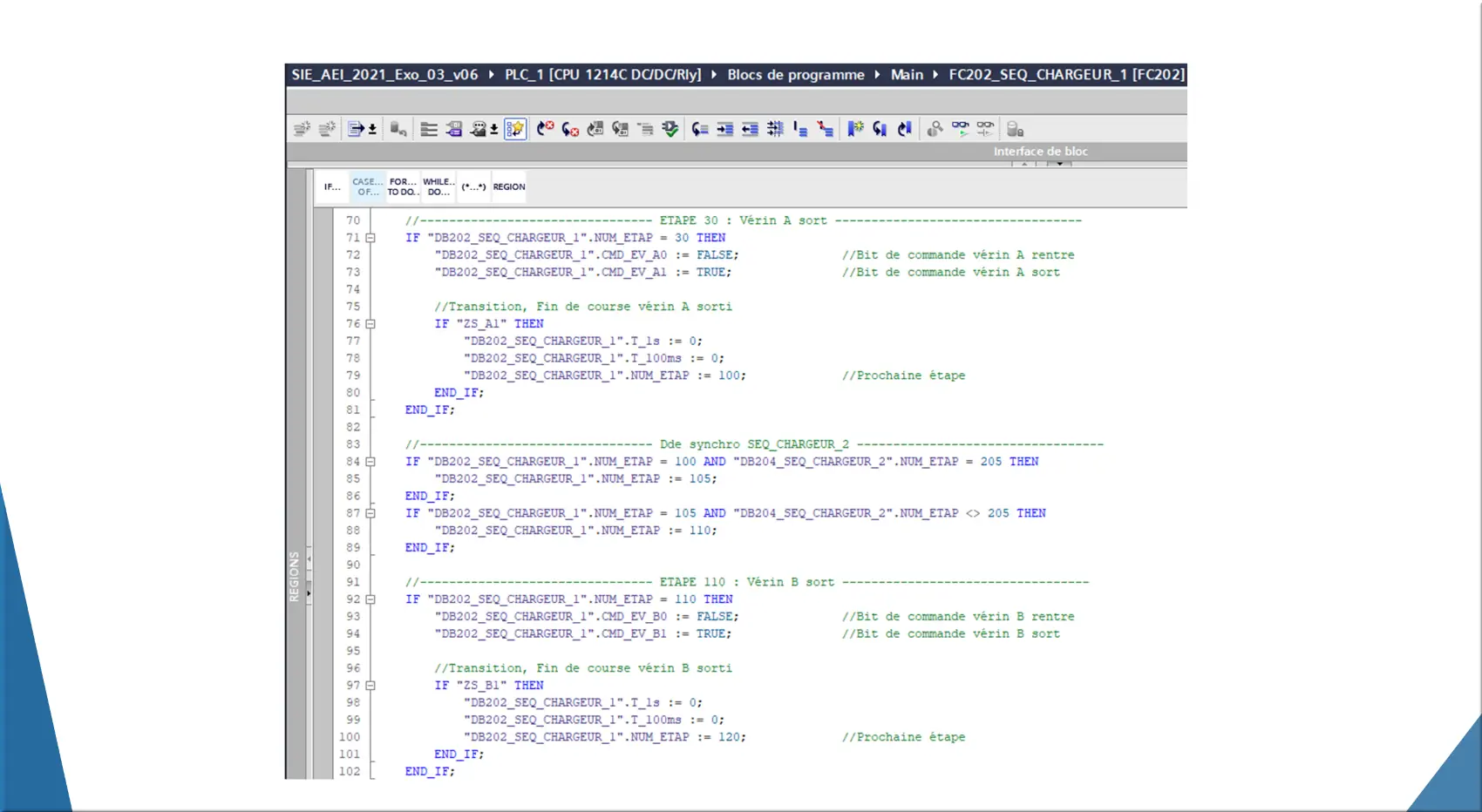Collapse the IF block at line 84
The width and height of the screenshot is (1482, 812).
click(x=370, y=462)
